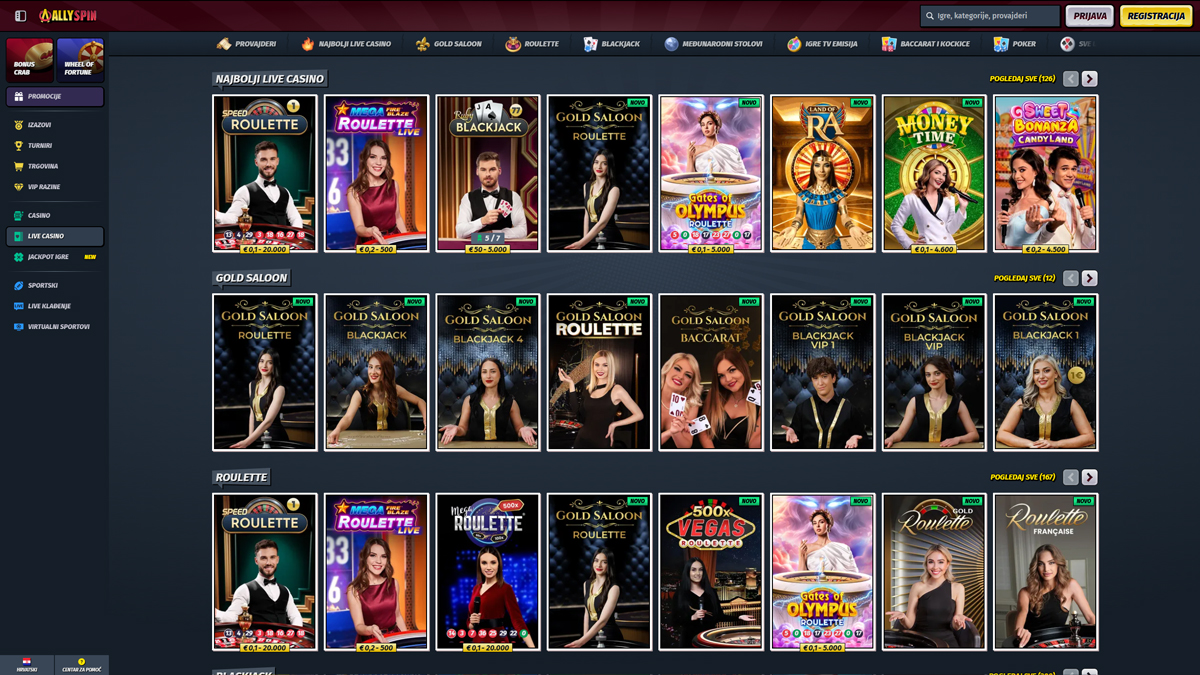Open Gold Saloon Baccarat game card
1200x675 pixels.
tap(711, 372)
